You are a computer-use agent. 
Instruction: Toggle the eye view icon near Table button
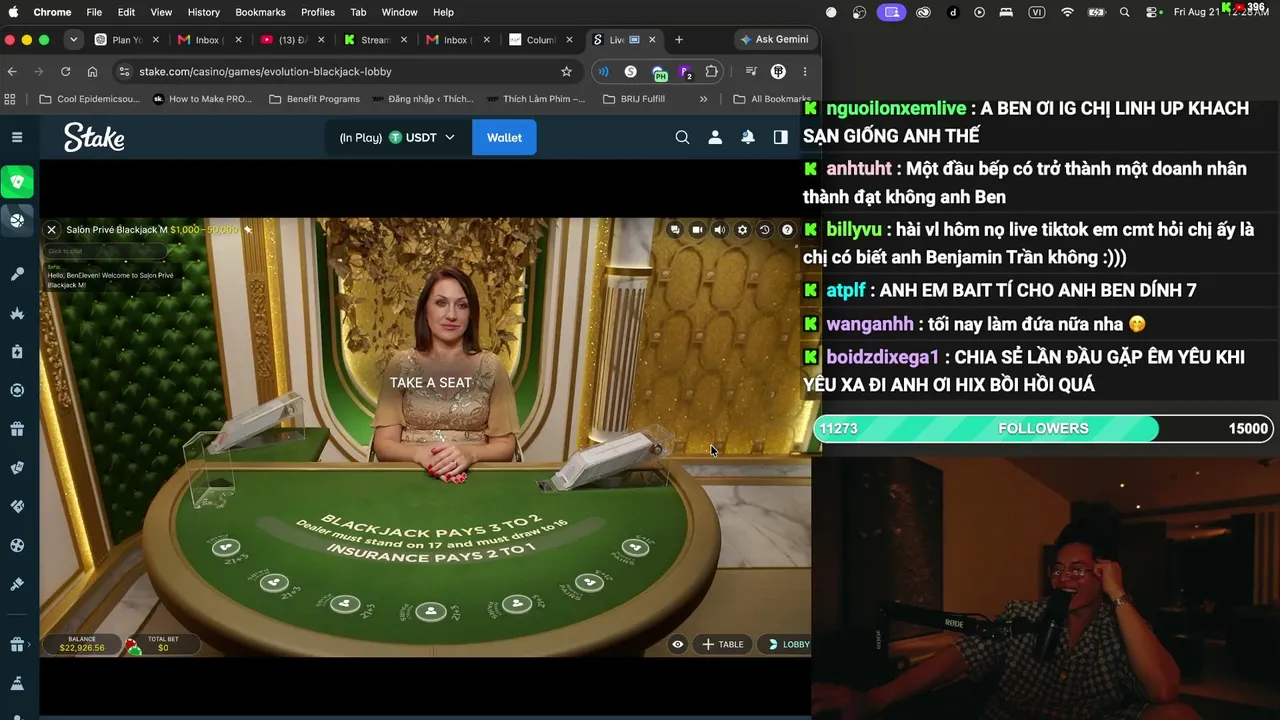[x=677, y=644]
